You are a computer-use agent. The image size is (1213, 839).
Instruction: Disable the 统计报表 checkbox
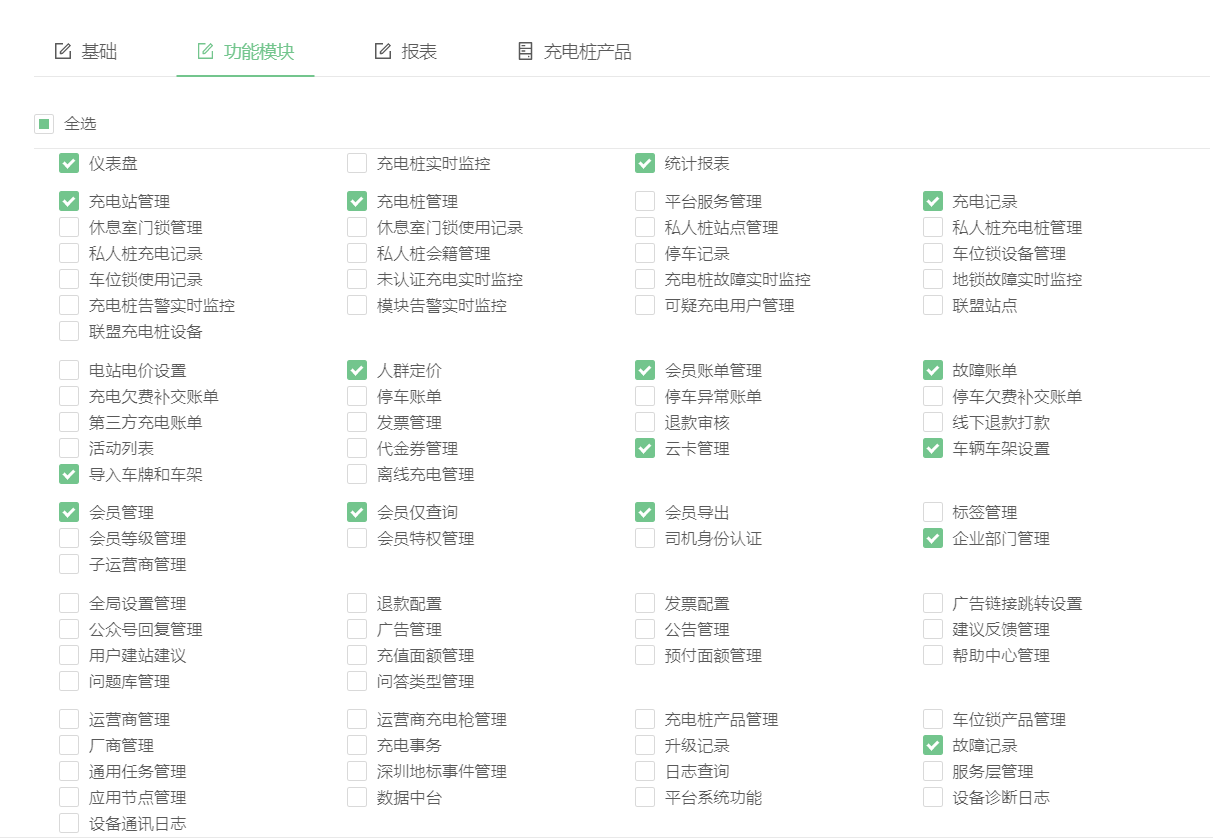click(x=644, y=162)
